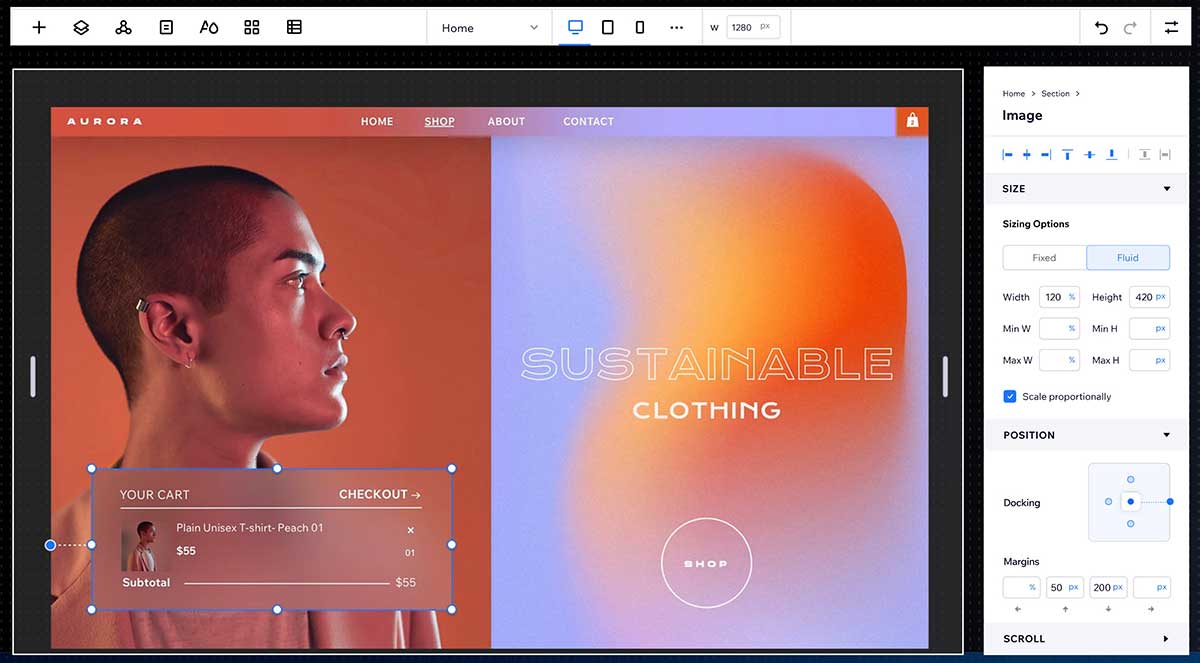This screenshot has height=663, width=1200.
Task: Click the circular SHOP button
Action: (x=706, y=564)
